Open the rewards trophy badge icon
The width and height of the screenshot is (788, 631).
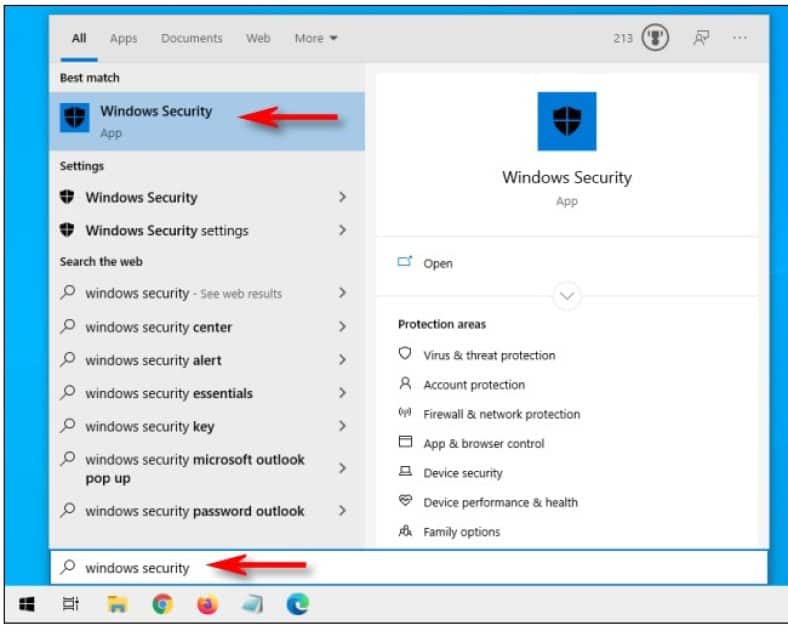655,38
